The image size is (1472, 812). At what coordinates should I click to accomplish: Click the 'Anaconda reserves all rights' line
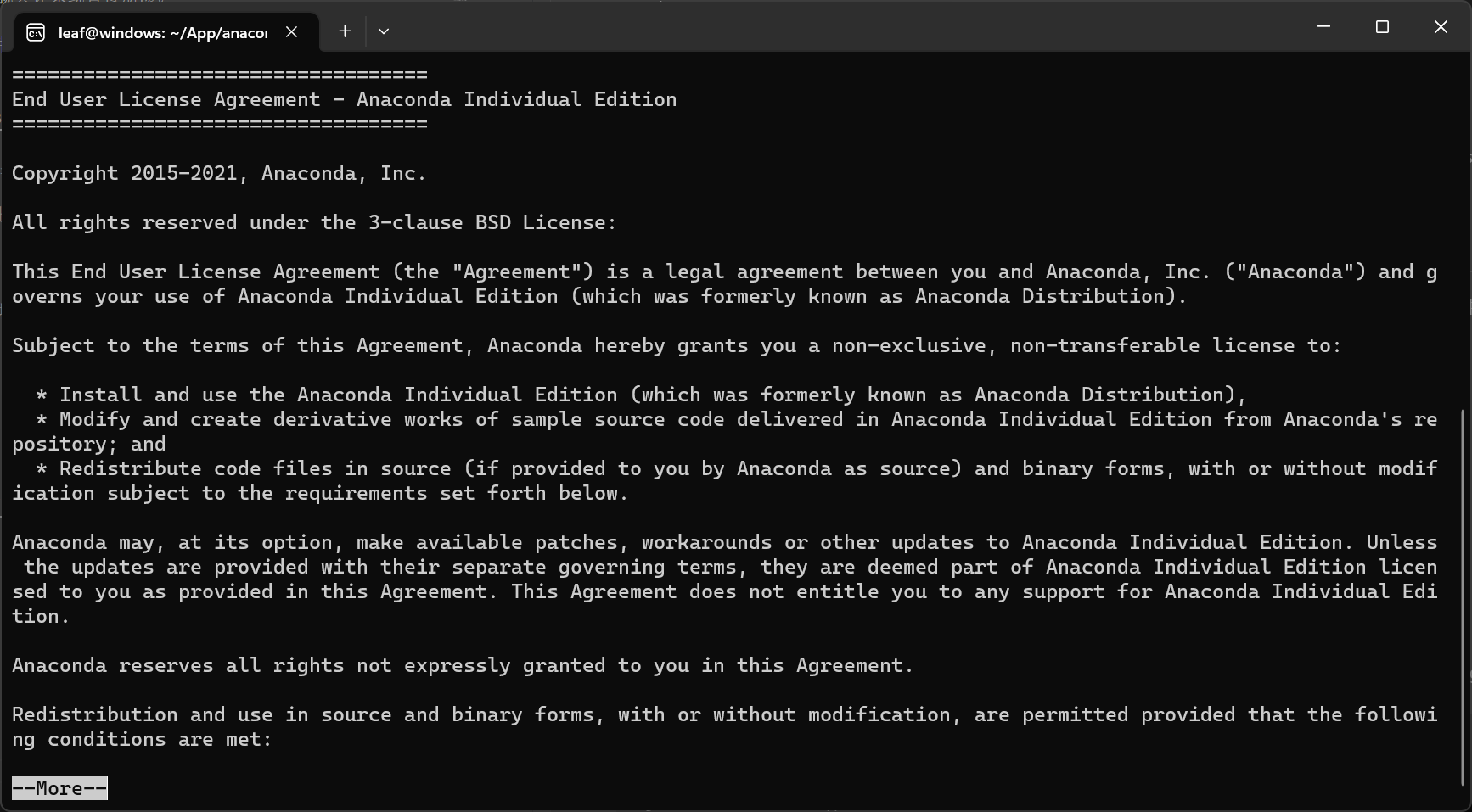pos(463,665)
